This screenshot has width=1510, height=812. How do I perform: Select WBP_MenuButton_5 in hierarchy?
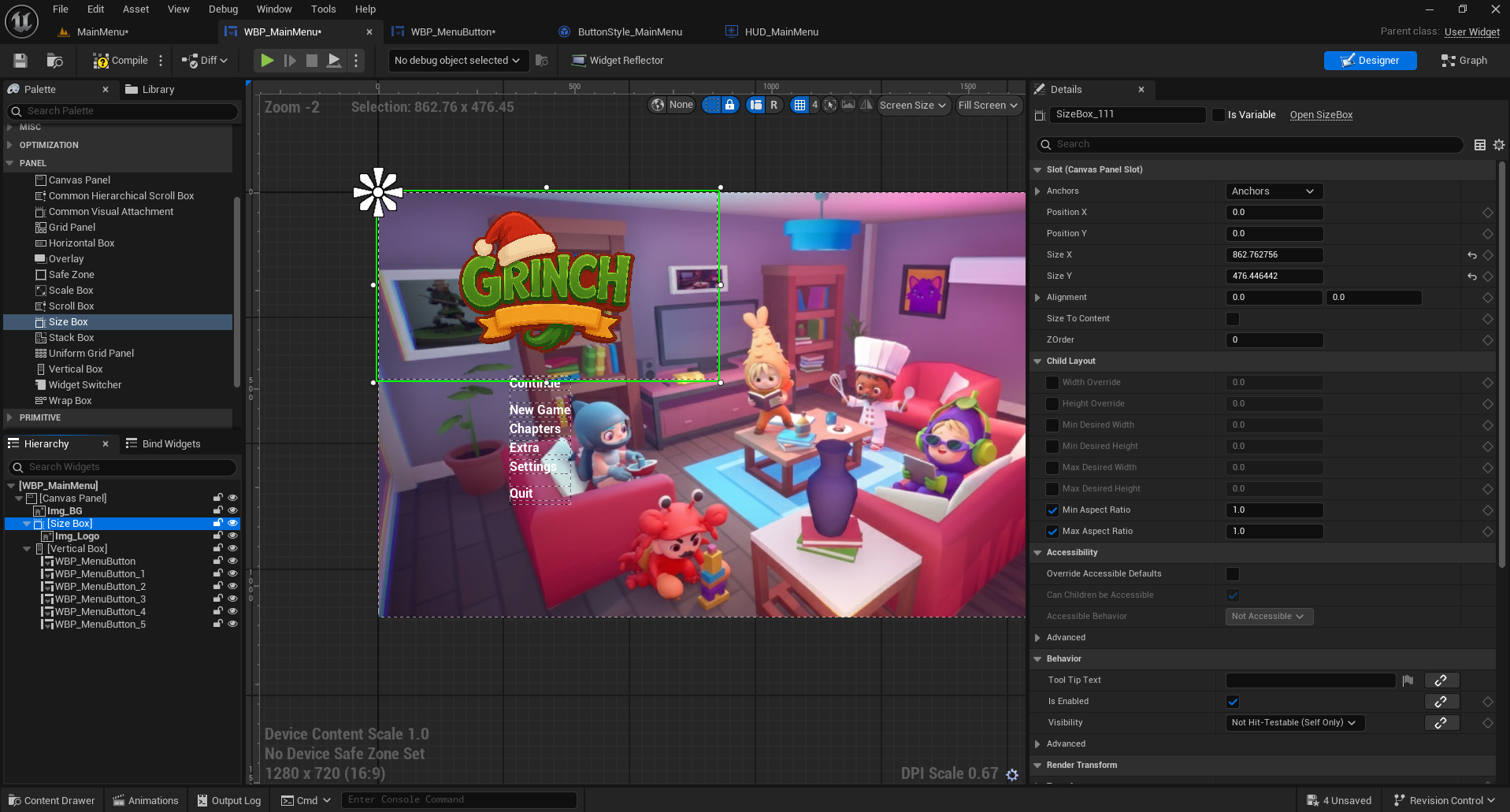point(99,625)
